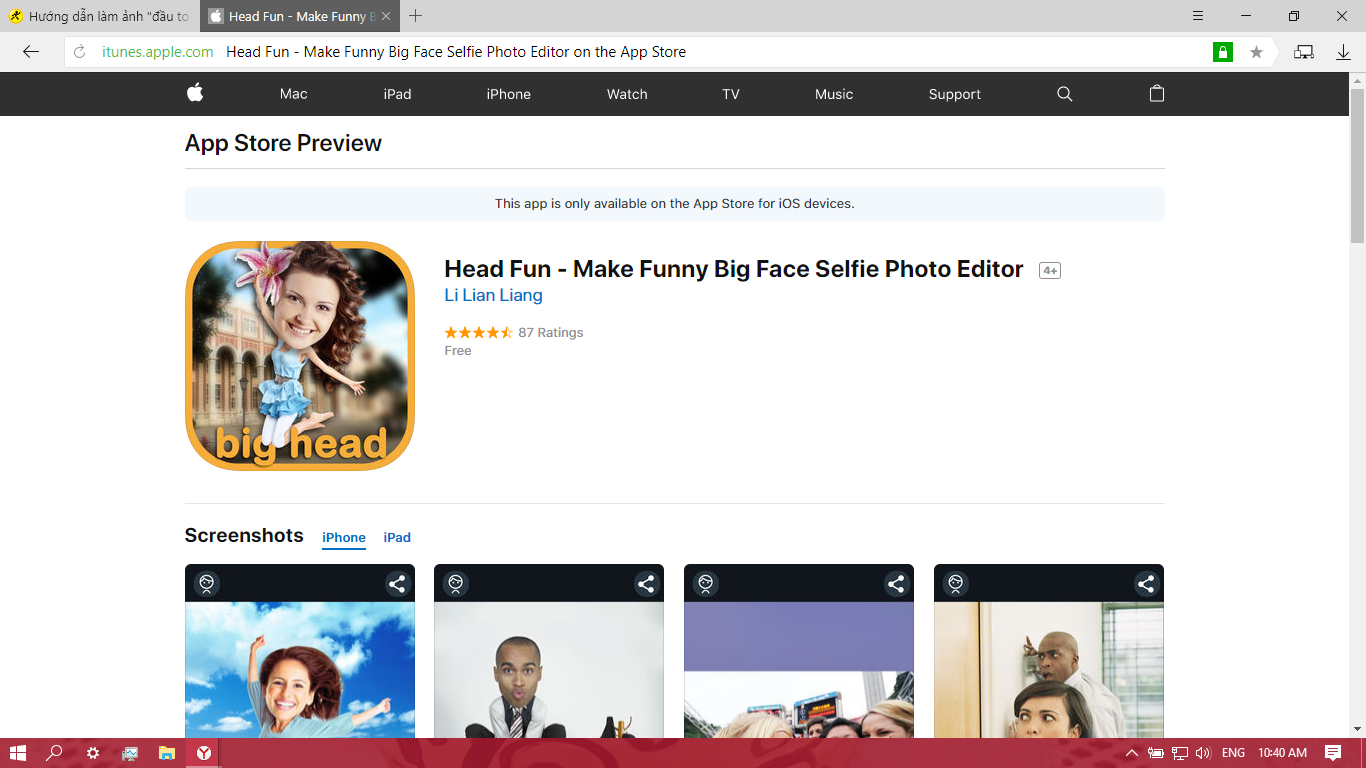Open the Watch navigation item
This screenshot has width=1366, height=768.
[x=627, y=94]
